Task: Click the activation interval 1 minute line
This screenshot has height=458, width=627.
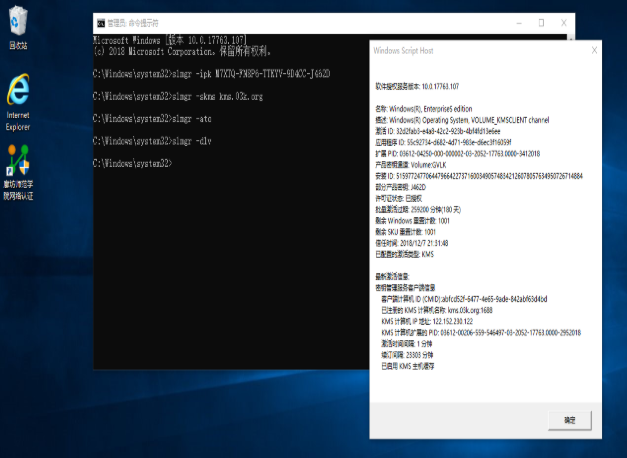Action: click(407, 344)
